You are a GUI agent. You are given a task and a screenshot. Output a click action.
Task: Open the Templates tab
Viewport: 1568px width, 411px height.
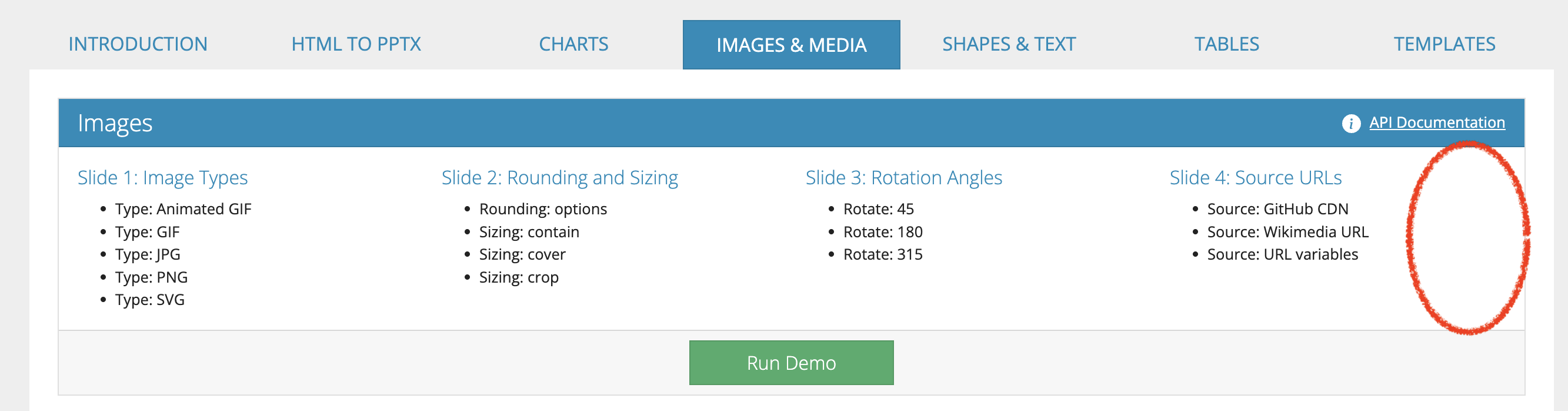point(1444,44)
